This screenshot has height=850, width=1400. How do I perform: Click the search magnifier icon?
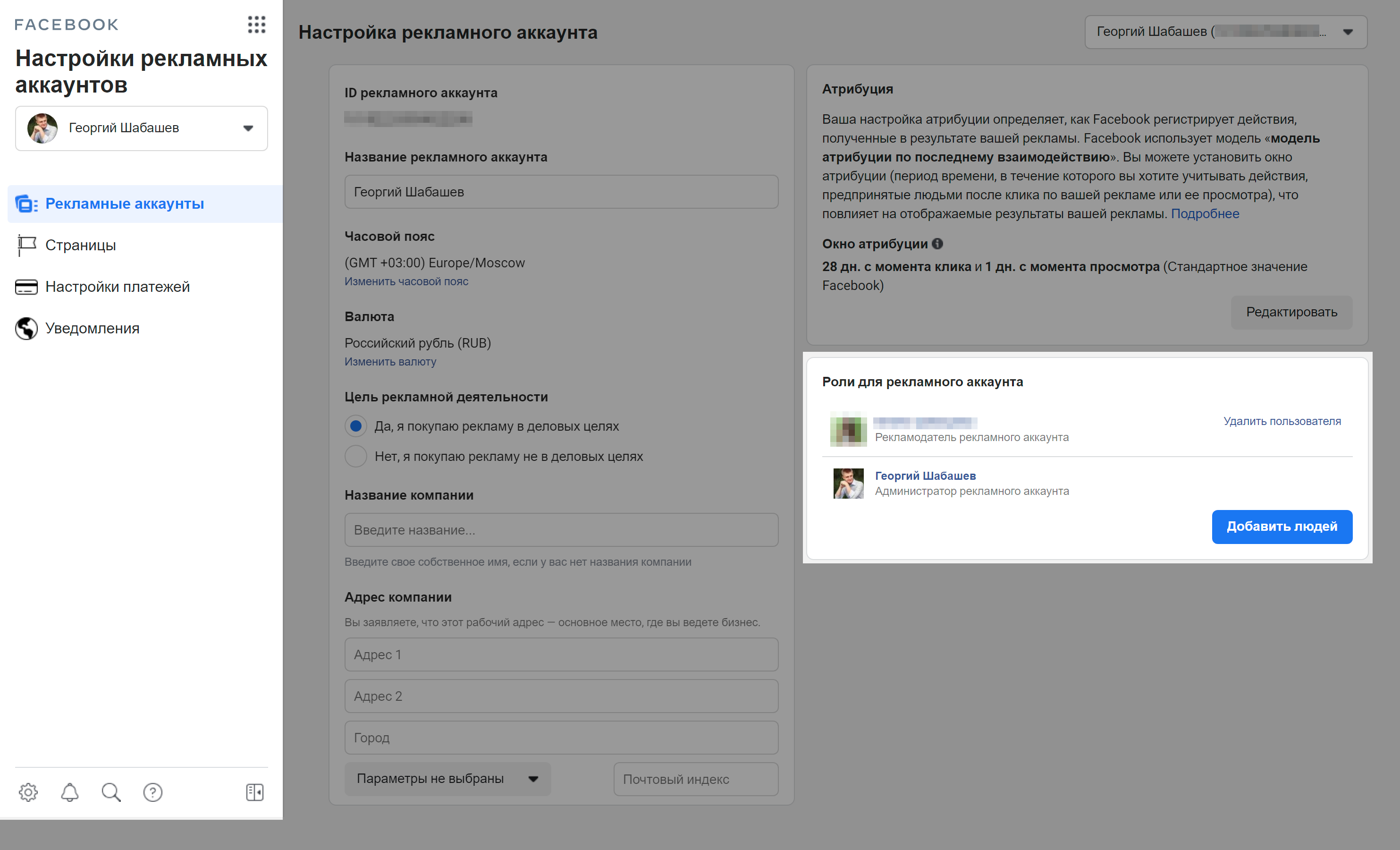coord(111,792)
